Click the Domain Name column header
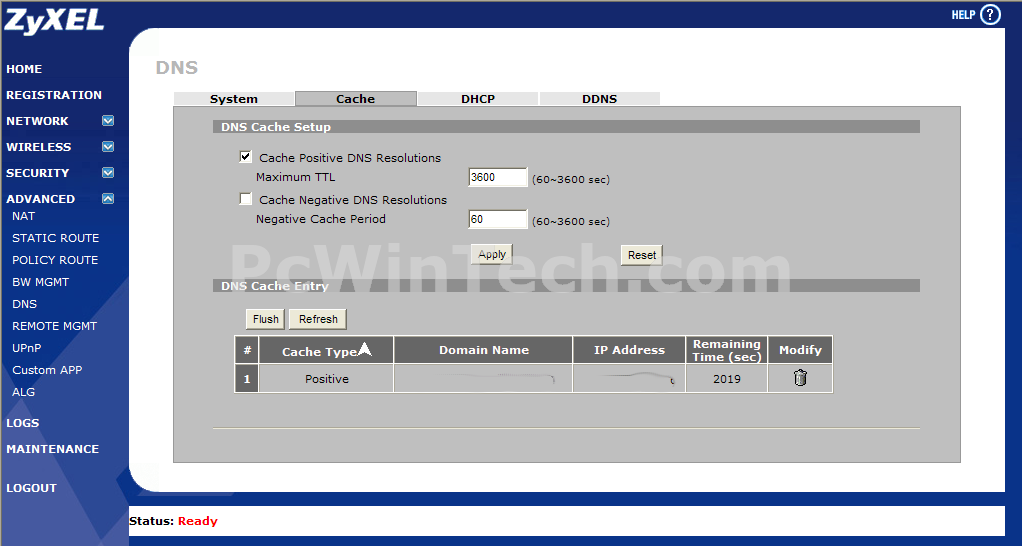This screenshot has height=546, width=1022. [x=484, y=350]
